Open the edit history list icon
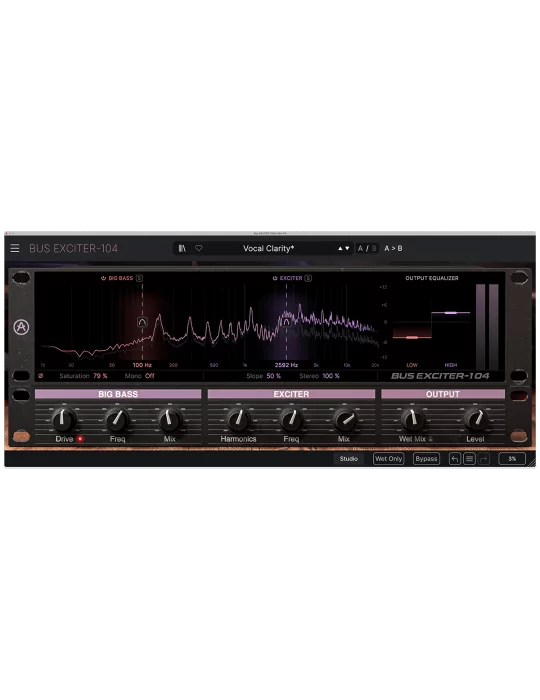 click(x=469, y=459)
